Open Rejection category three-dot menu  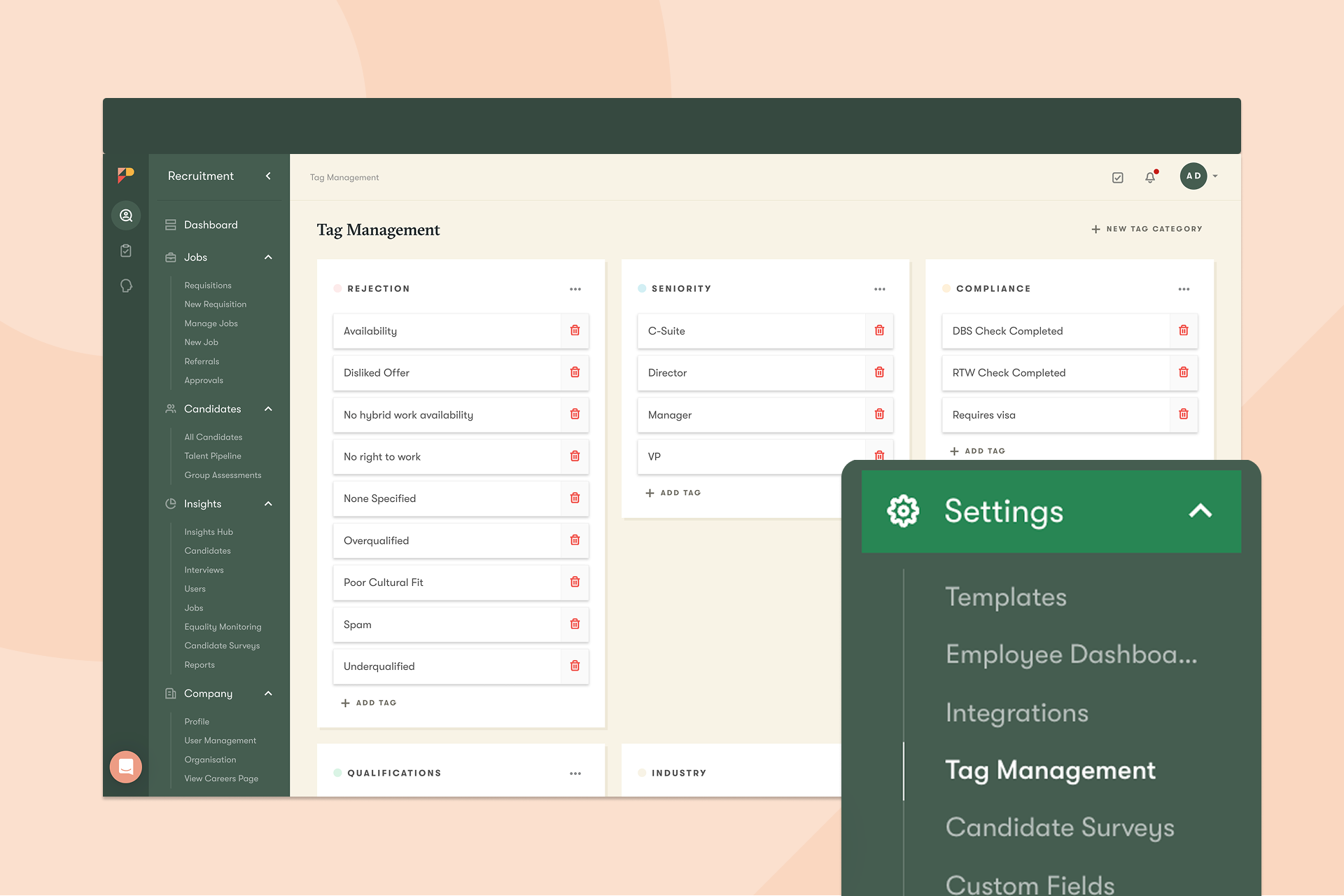pyautogui.click(x=575, y=289)
